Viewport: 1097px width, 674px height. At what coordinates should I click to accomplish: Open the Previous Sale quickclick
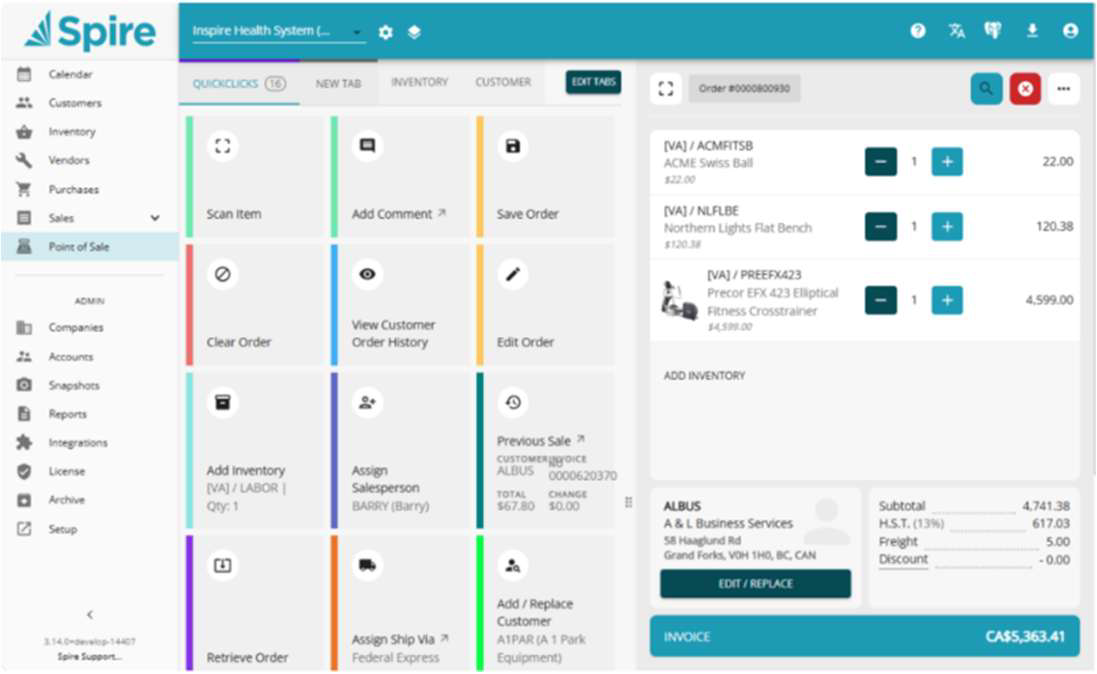[x=546, y=450]
